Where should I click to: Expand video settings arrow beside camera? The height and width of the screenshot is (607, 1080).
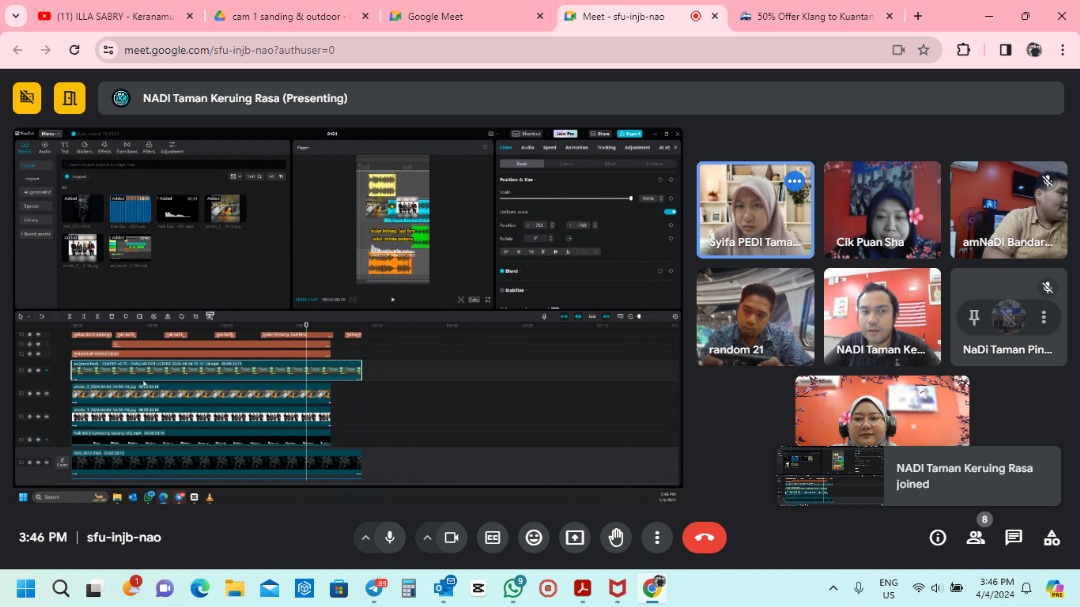(427, 537)
